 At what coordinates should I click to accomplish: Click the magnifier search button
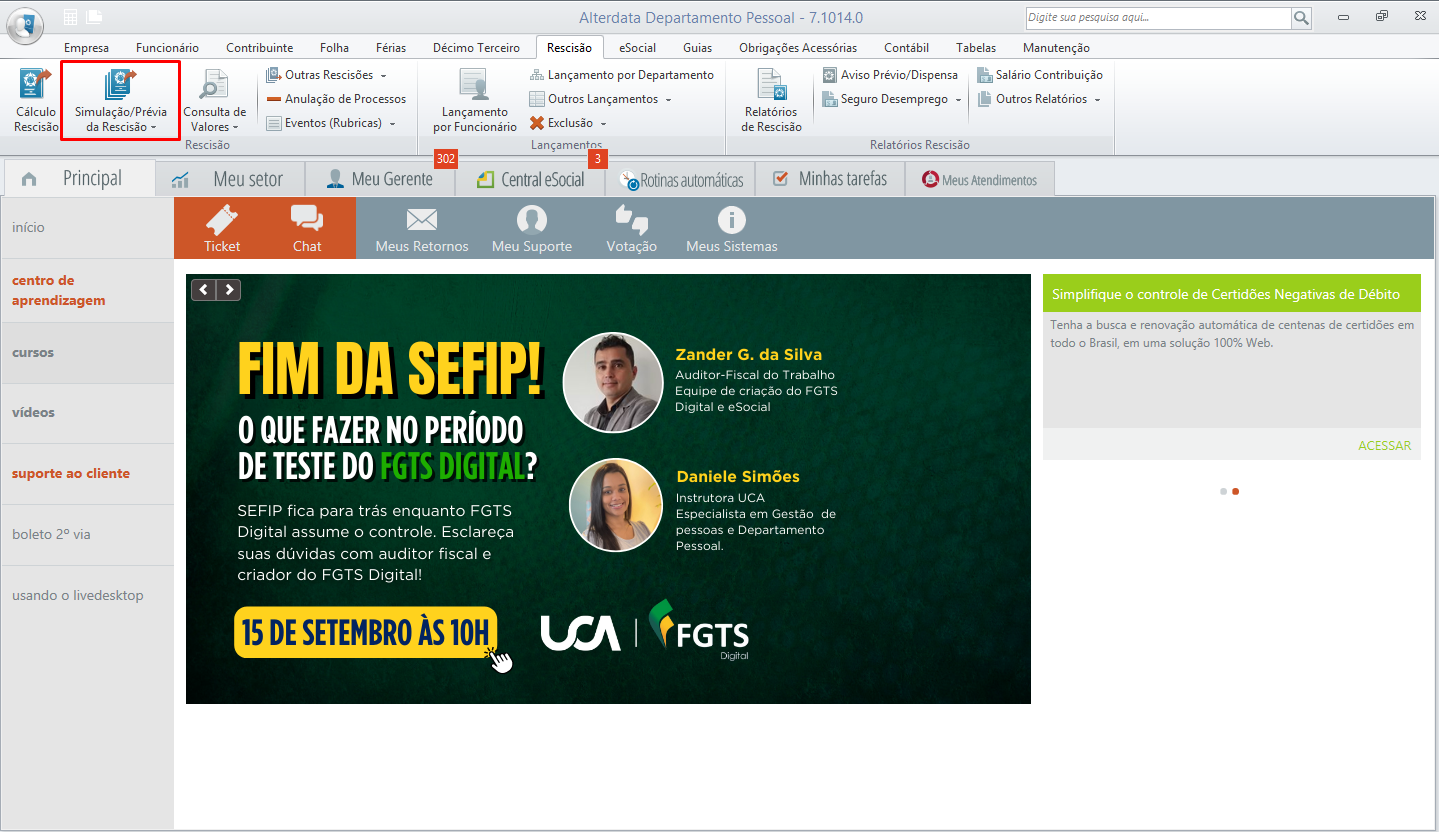[1301, 17]
